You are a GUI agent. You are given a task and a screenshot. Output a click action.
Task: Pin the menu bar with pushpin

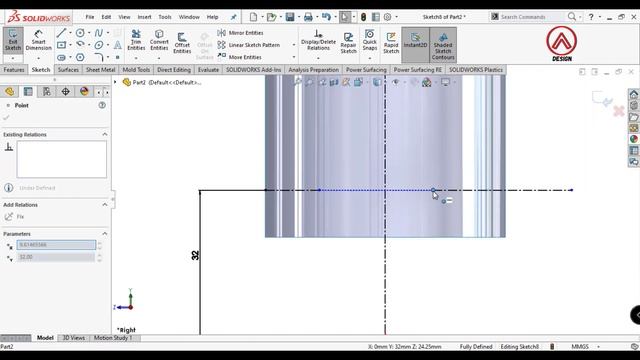click(233, 17)
